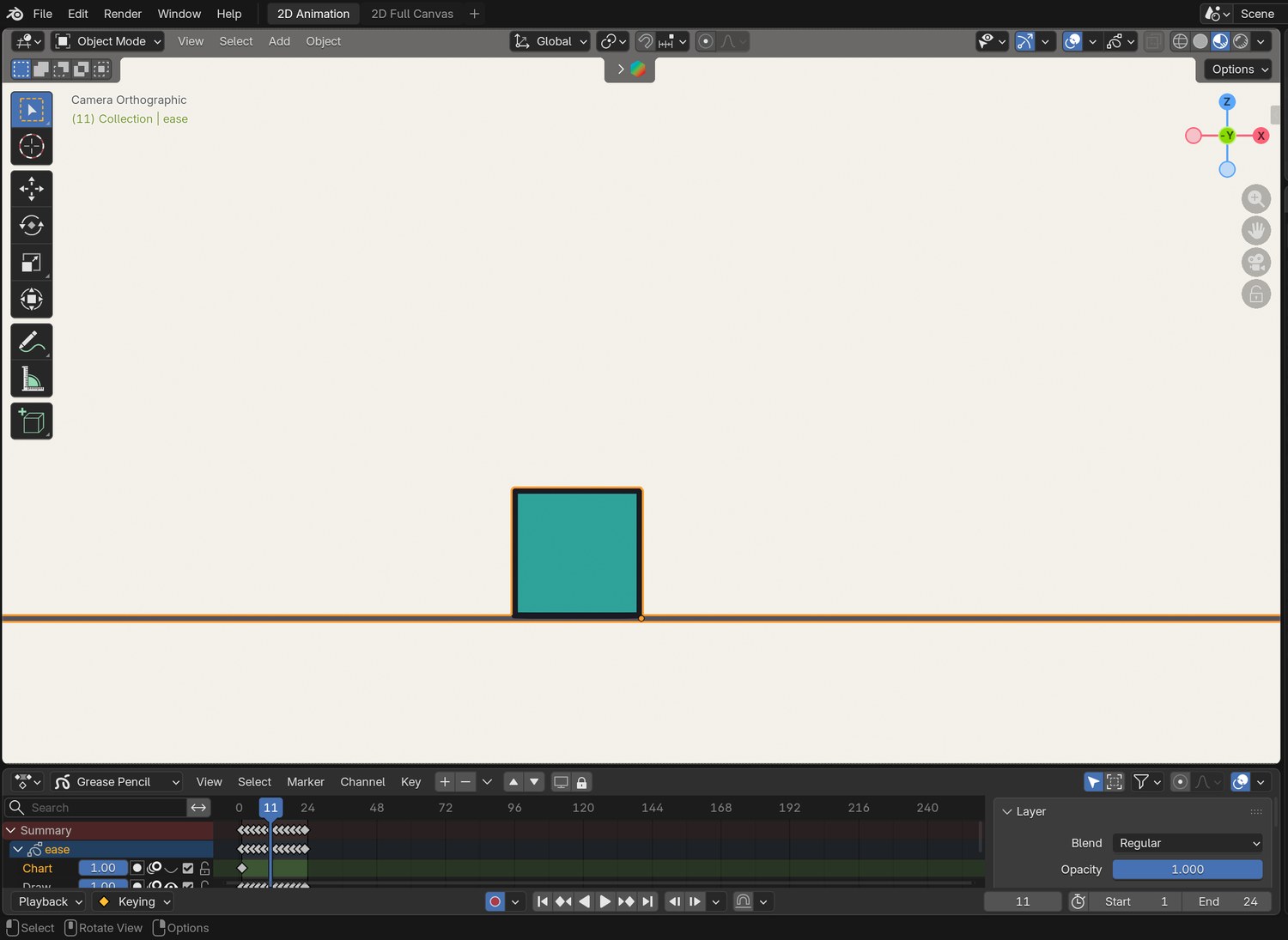This screenshot has width=1288, height=940.
Task: Toggle the Chart layer mask dot
Action: pyautogui.click(x=137, y=868)
